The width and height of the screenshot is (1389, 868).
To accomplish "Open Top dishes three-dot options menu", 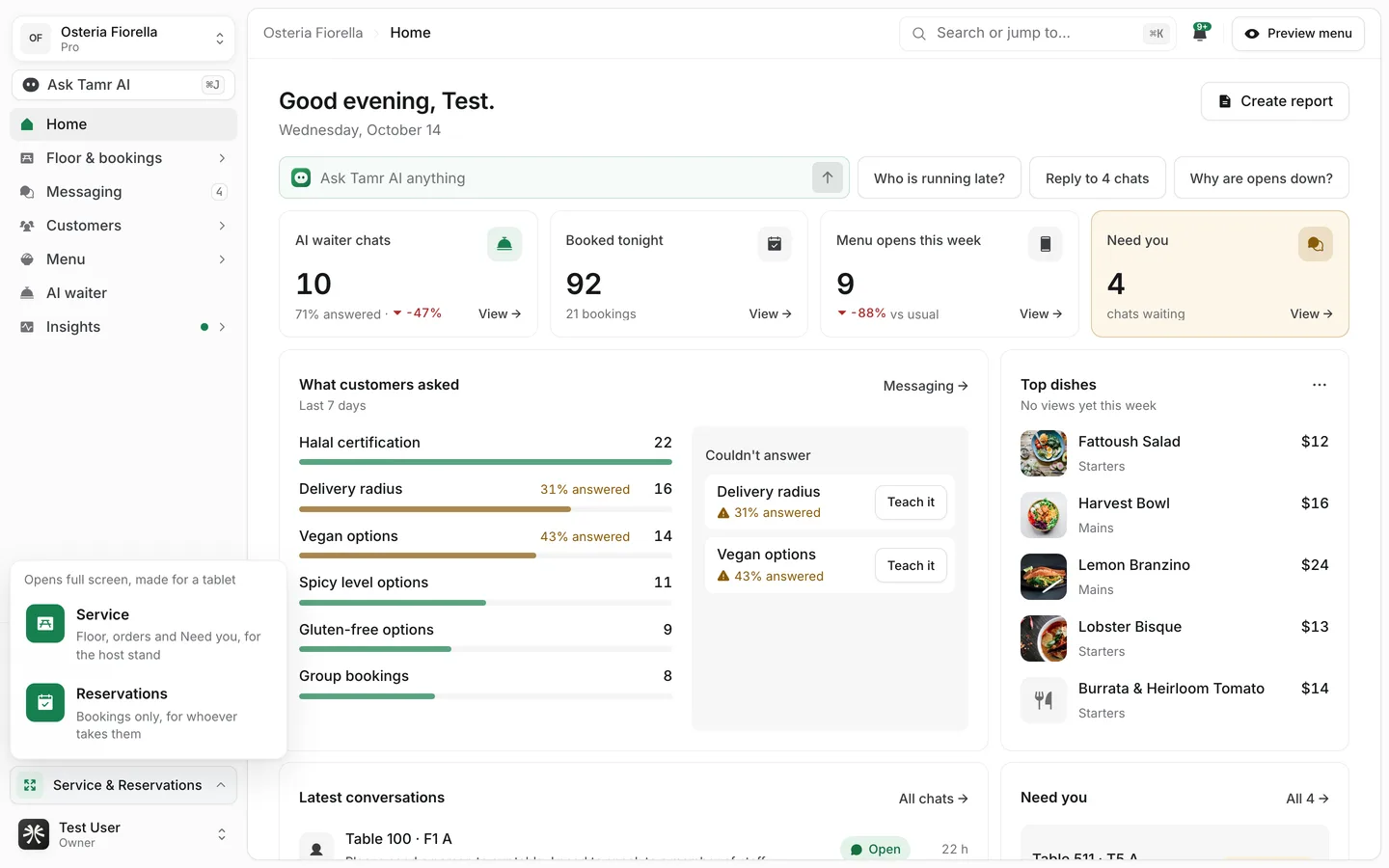I will [1320, 385].
